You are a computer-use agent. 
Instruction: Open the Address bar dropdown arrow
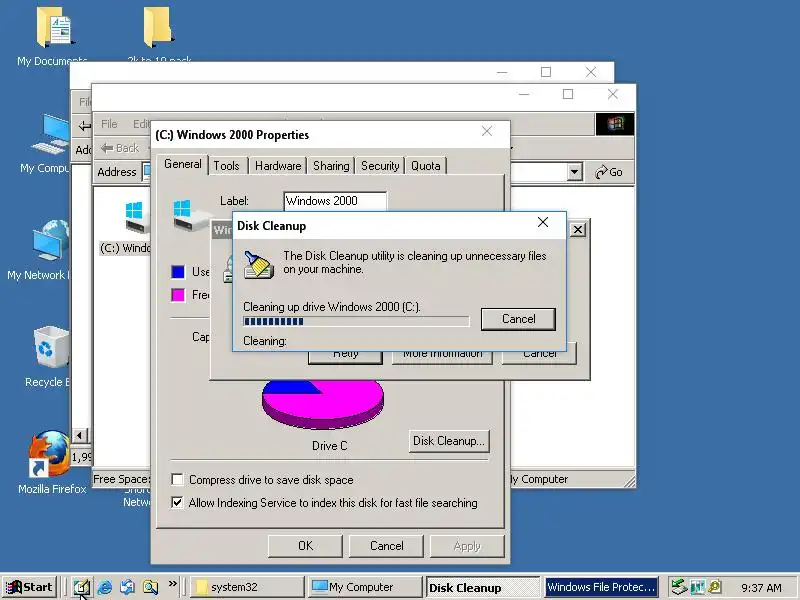coord(574,172)
